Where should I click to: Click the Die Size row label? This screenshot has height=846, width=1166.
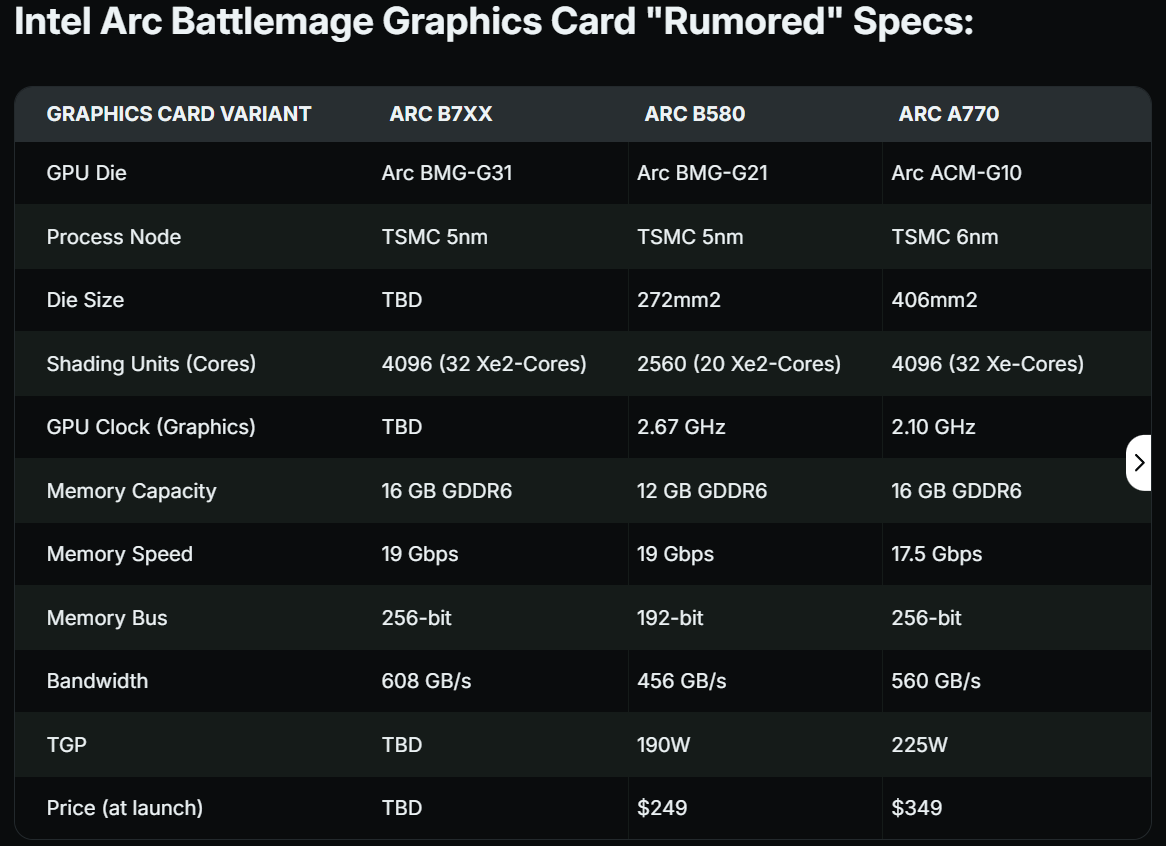click(x=85, y=300)
